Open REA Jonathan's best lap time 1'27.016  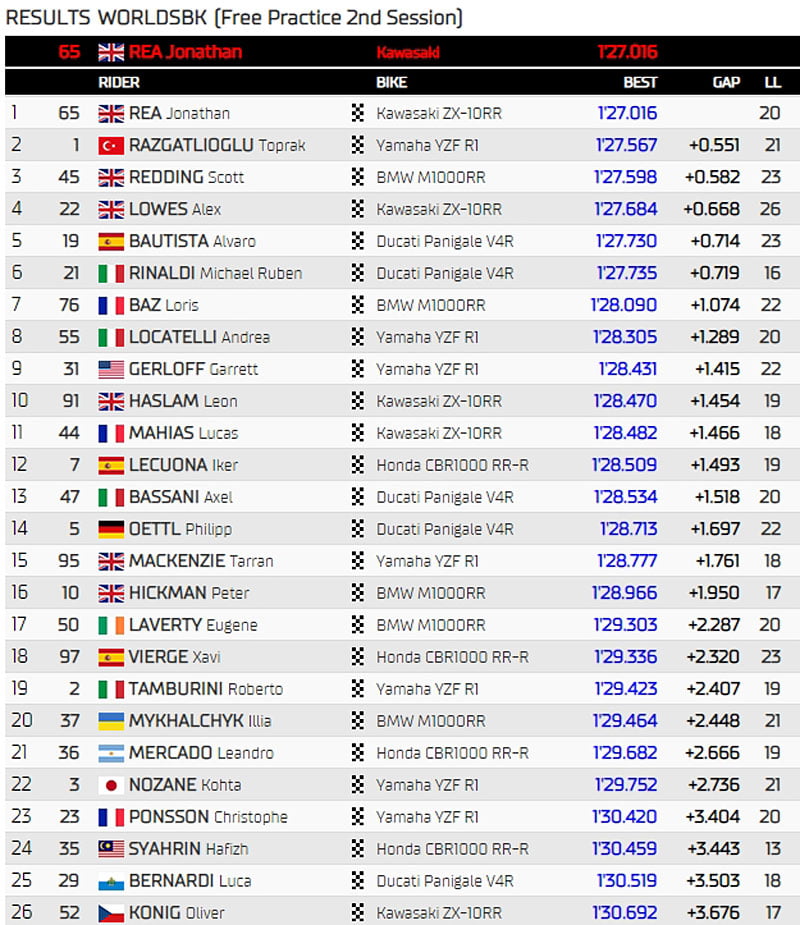pyautogui.click(x=627, y=113)
